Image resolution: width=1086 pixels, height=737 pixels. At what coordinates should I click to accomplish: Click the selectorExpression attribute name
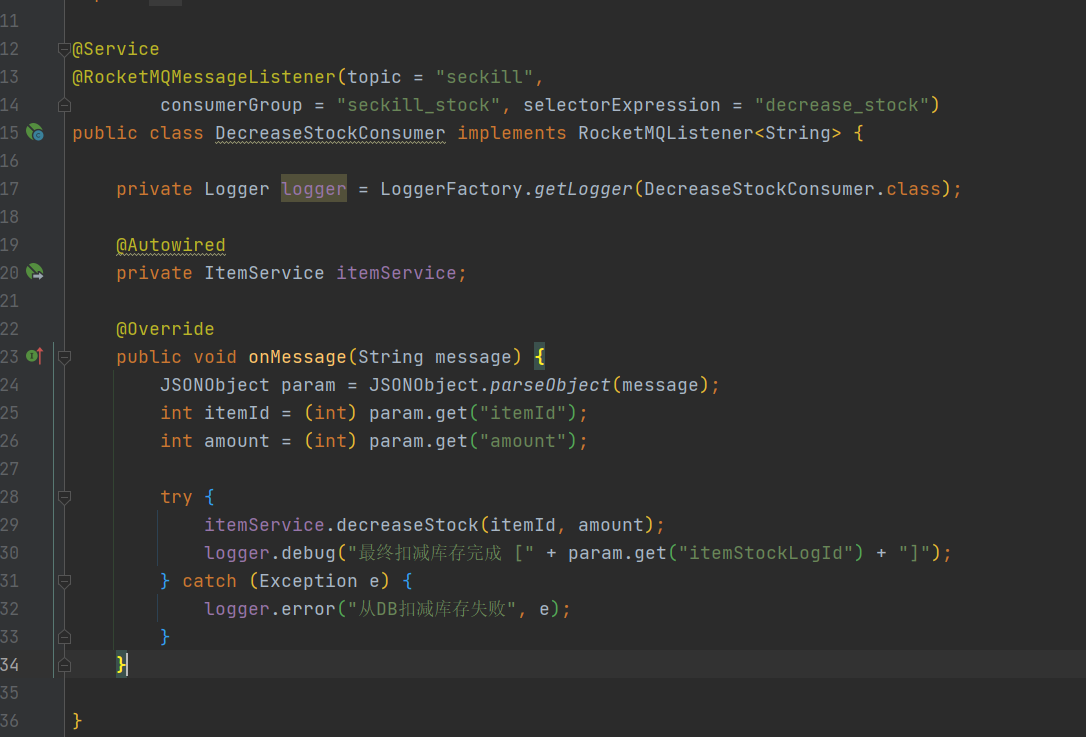pyautogui.click(x=621, y=105)
